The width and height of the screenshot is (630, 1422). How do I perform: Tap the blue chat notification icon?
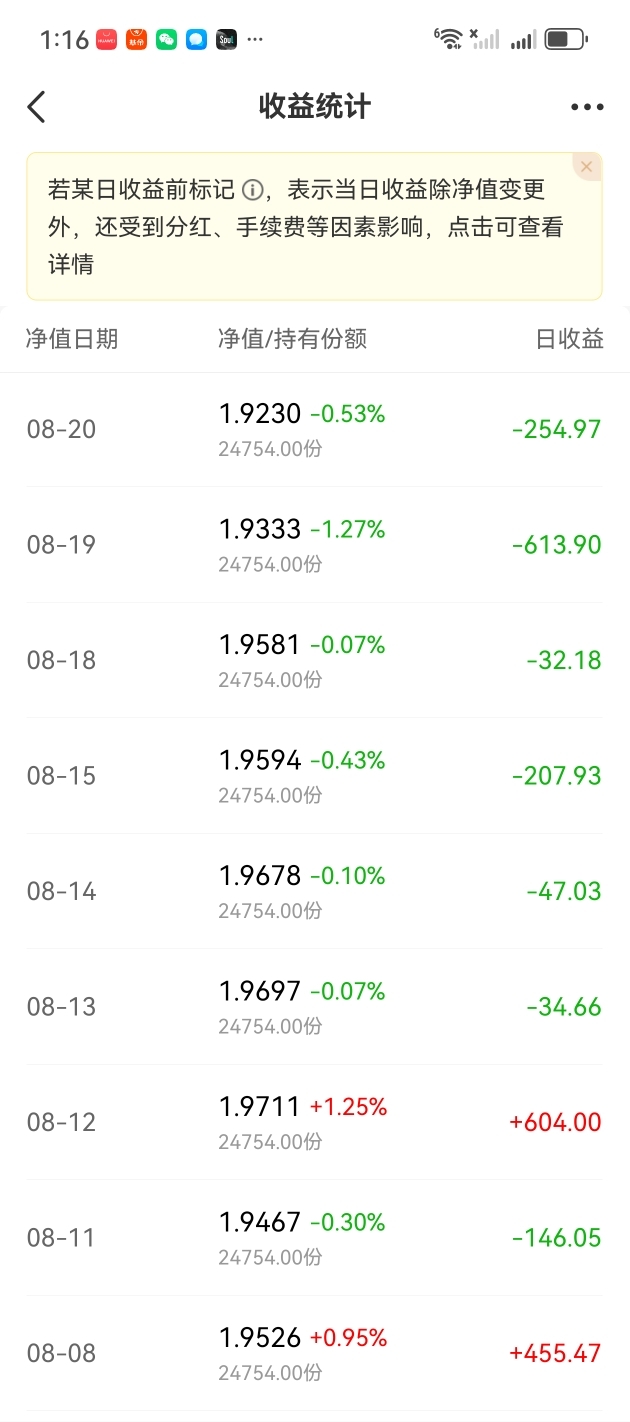pyautogui.click(x=196, y=40)
